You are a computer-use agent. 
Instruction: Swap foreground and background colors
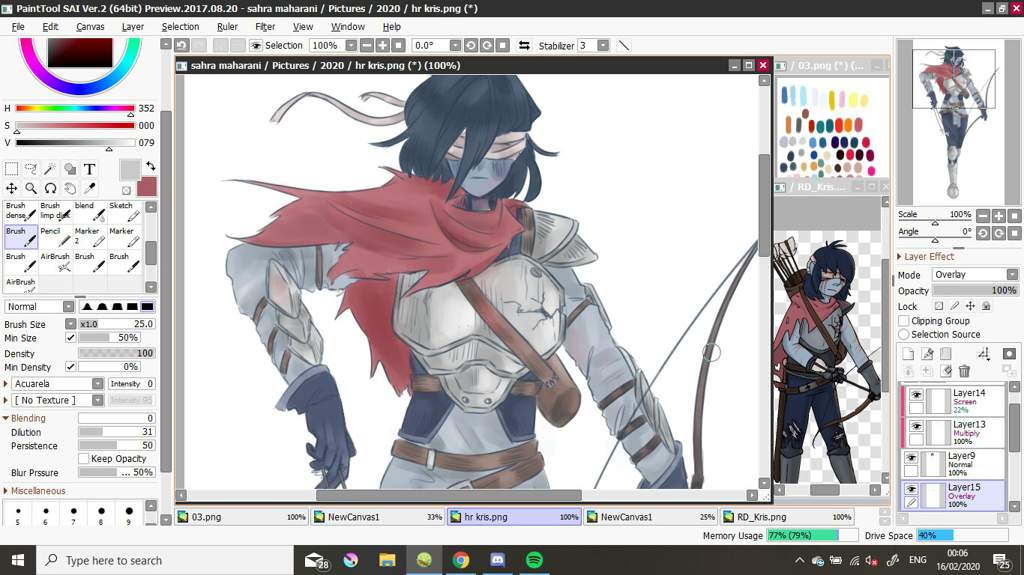(x=150, y=166)
